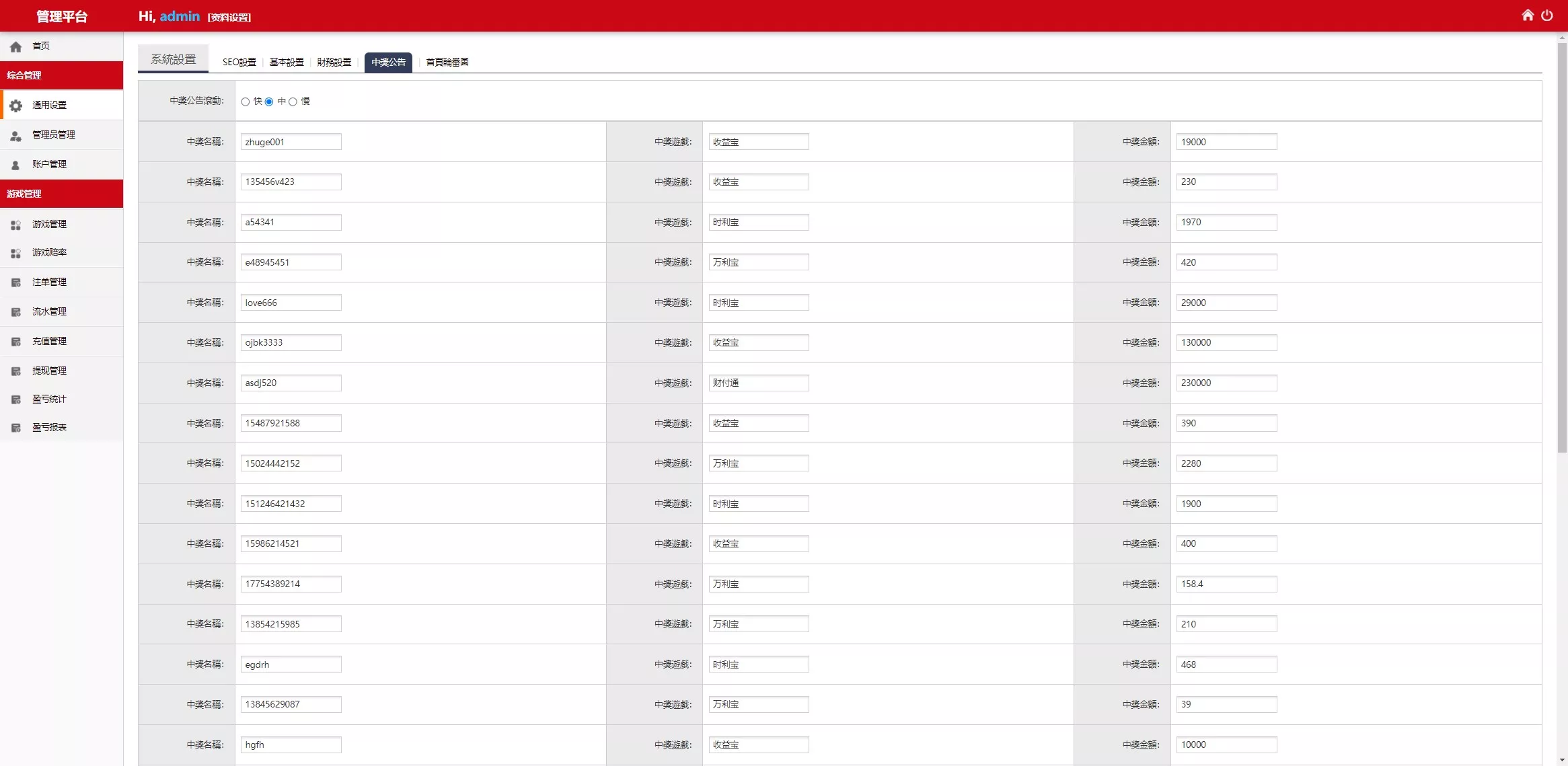Click the home icon in top-right header
Screen dimensions: 1568x766
pyautogui.click(x=1528, y=15)
